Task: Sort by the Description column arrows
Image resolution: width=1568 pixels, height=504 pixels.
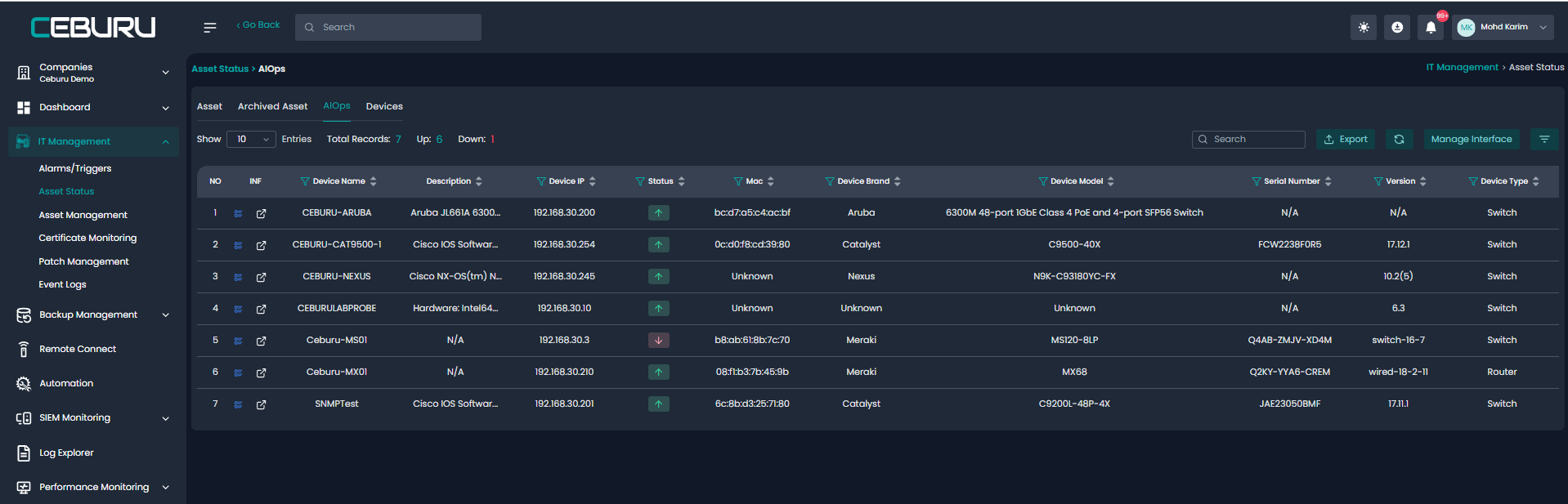Action: (x=479, y=181)
